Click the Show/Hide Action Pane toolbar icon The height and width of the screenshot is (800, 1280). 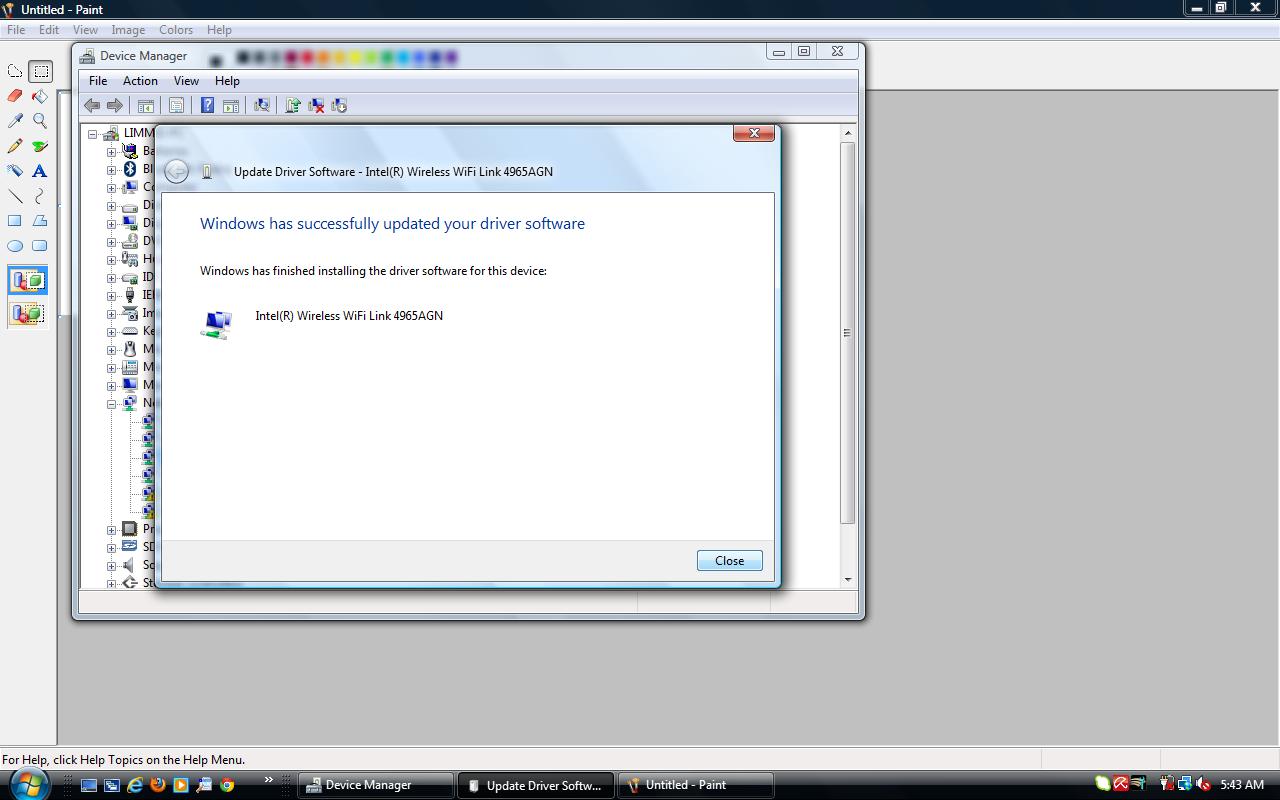pyautogui.click(x=231, y=105)
